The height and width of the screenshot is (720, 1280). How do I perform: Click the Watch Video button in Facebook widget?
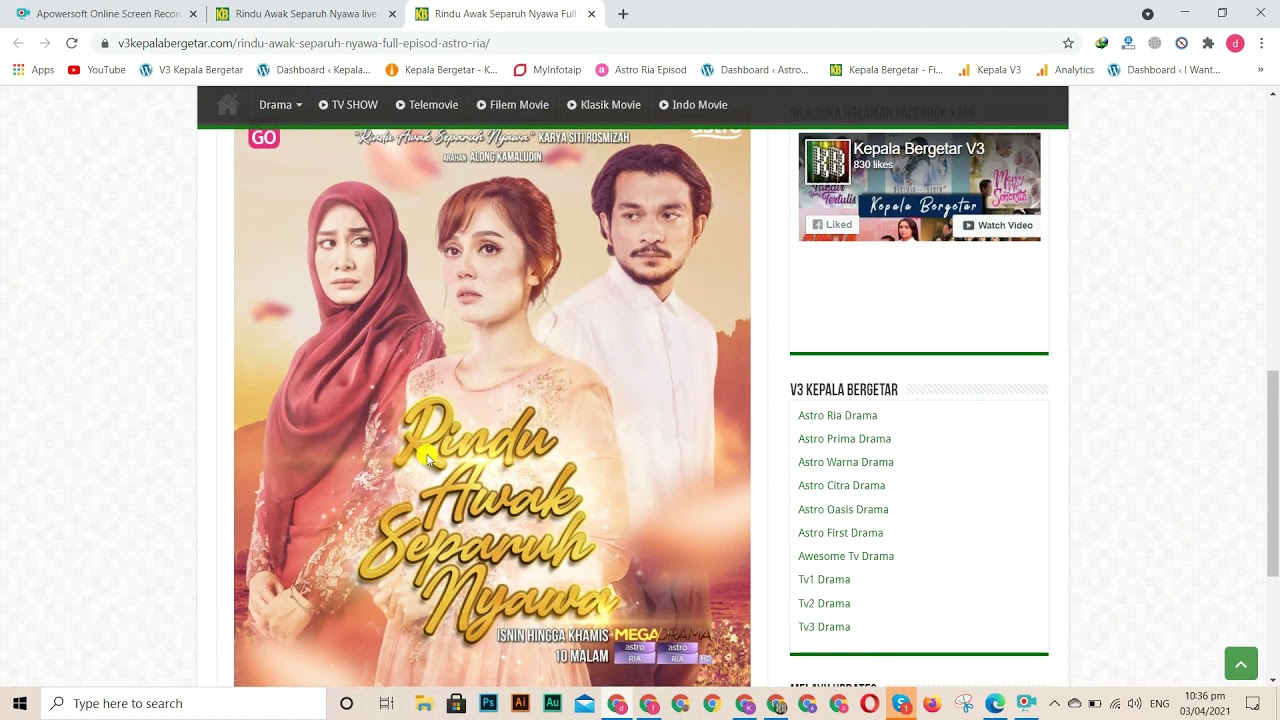point(997,225)
